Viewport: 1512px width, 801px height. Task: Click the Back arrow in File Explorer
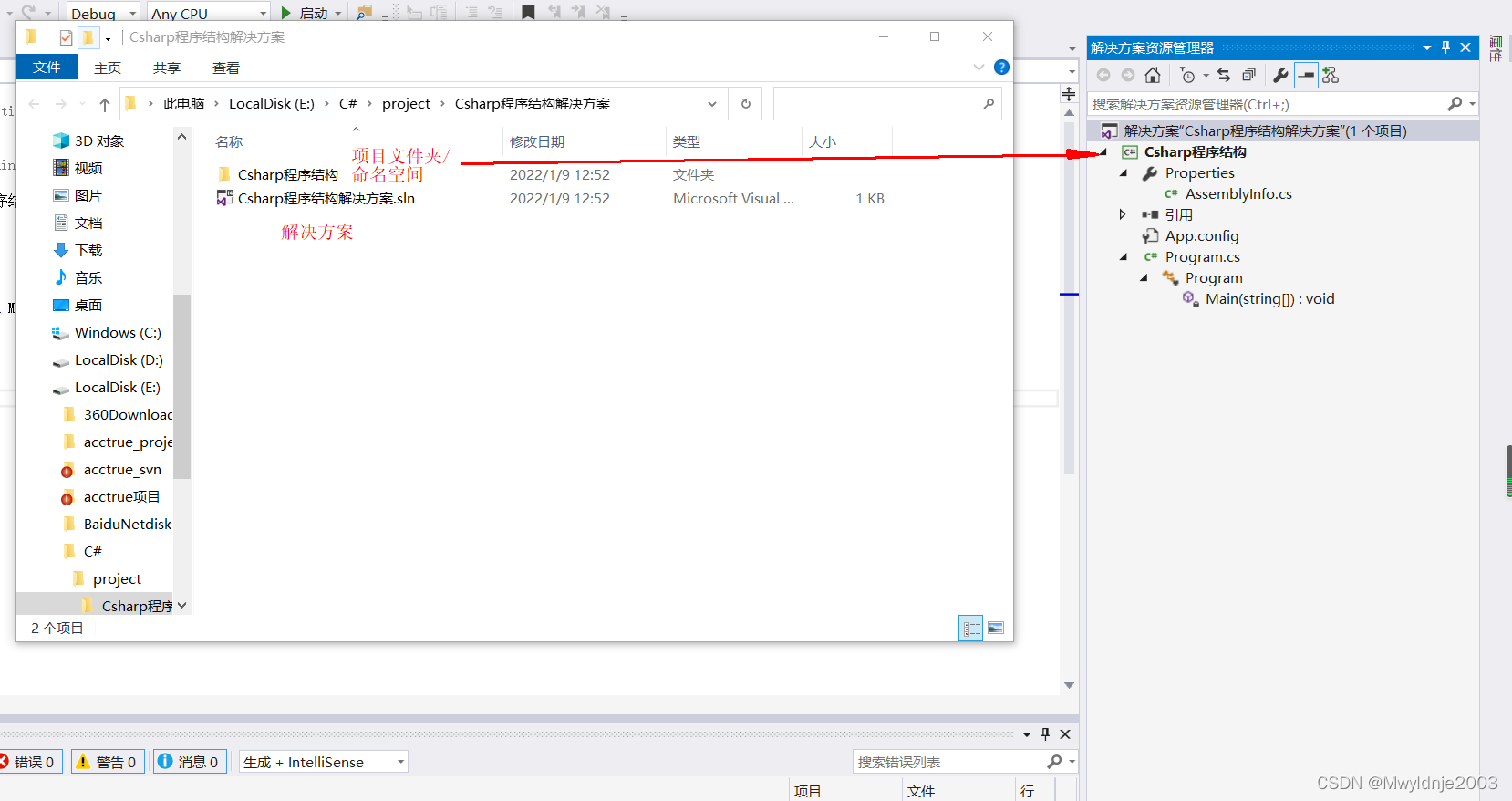34,104
